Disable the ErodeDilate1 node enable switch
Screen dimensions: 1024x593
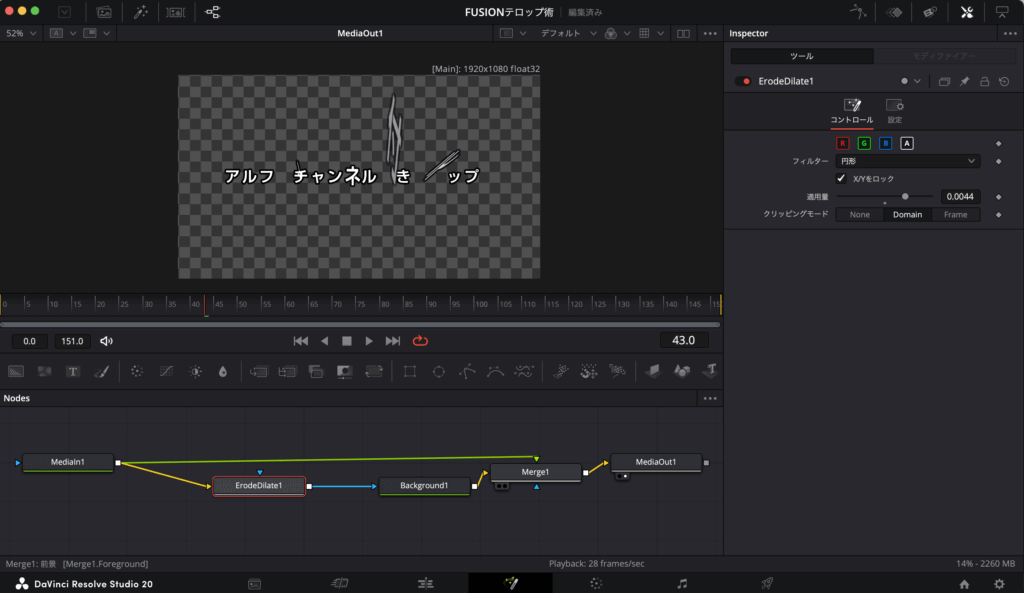tap(742, 81)
